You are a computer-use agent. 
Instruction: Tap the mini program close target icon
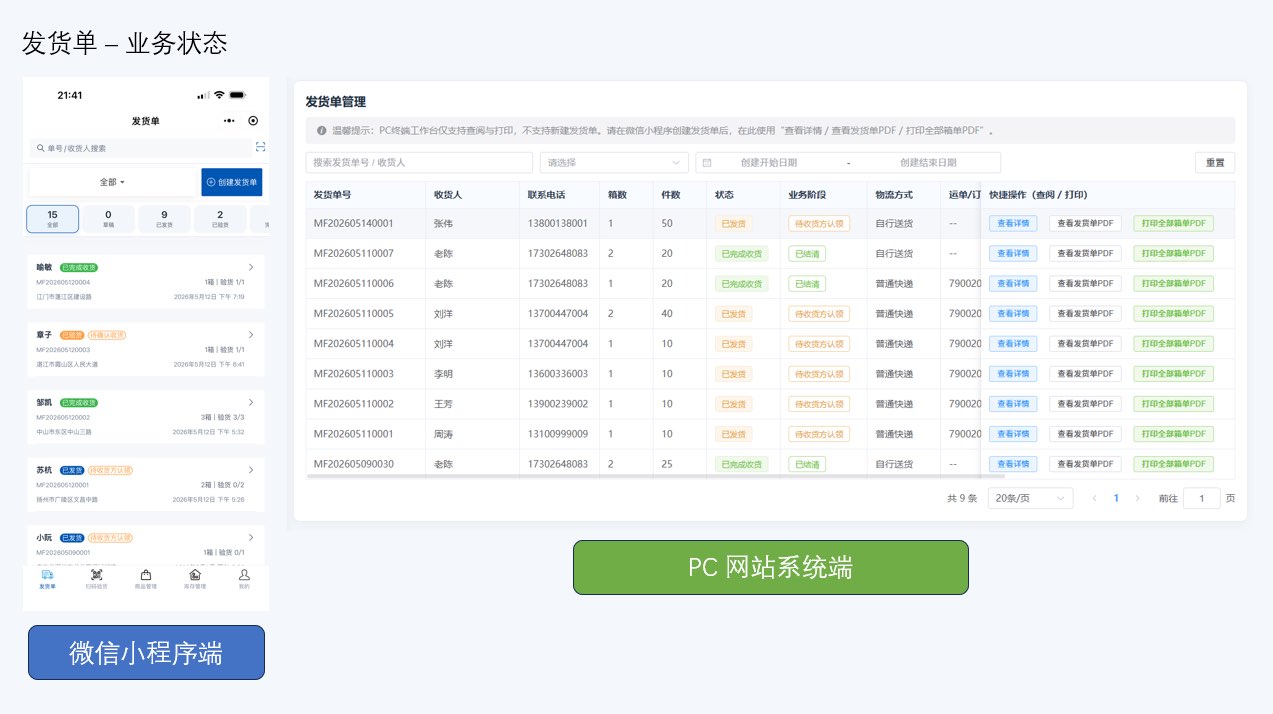pyautogui.click(x=253, y=121)
